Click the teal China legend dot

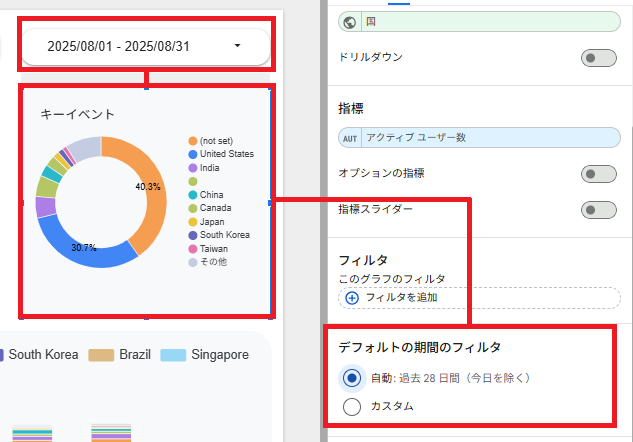point(193,195)
